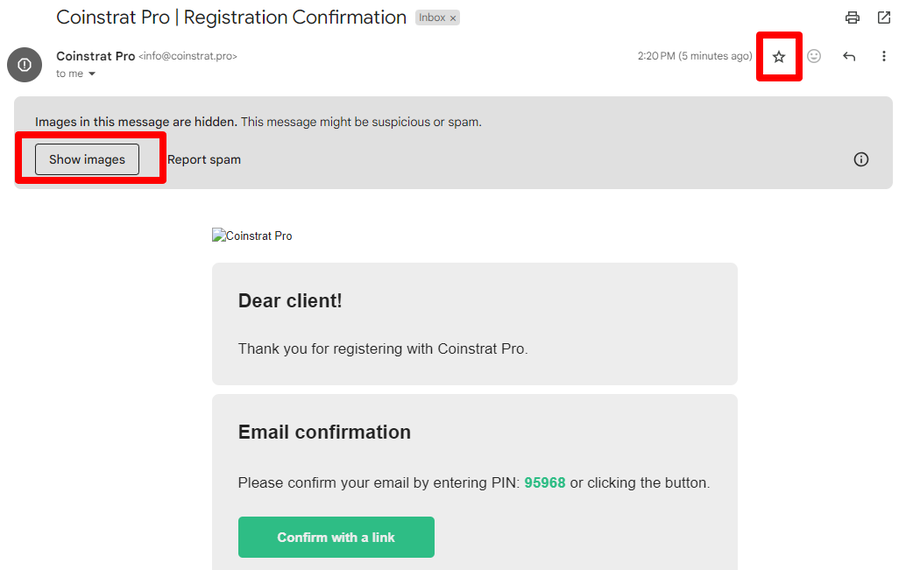Click the sender name Coinstrat Pro
The image size is (920, 570).
[95, 56]
